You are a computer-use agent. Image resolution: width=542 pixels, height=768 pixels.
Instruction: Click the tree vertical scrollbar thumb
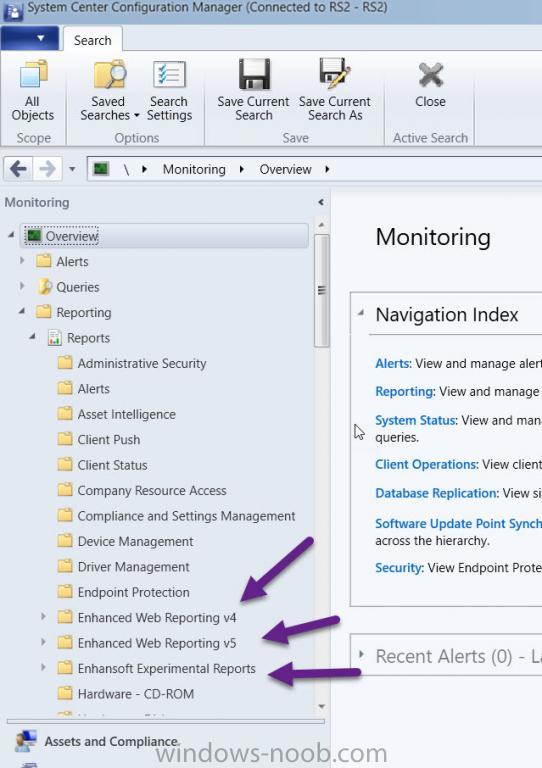click(x=321, y=290)
